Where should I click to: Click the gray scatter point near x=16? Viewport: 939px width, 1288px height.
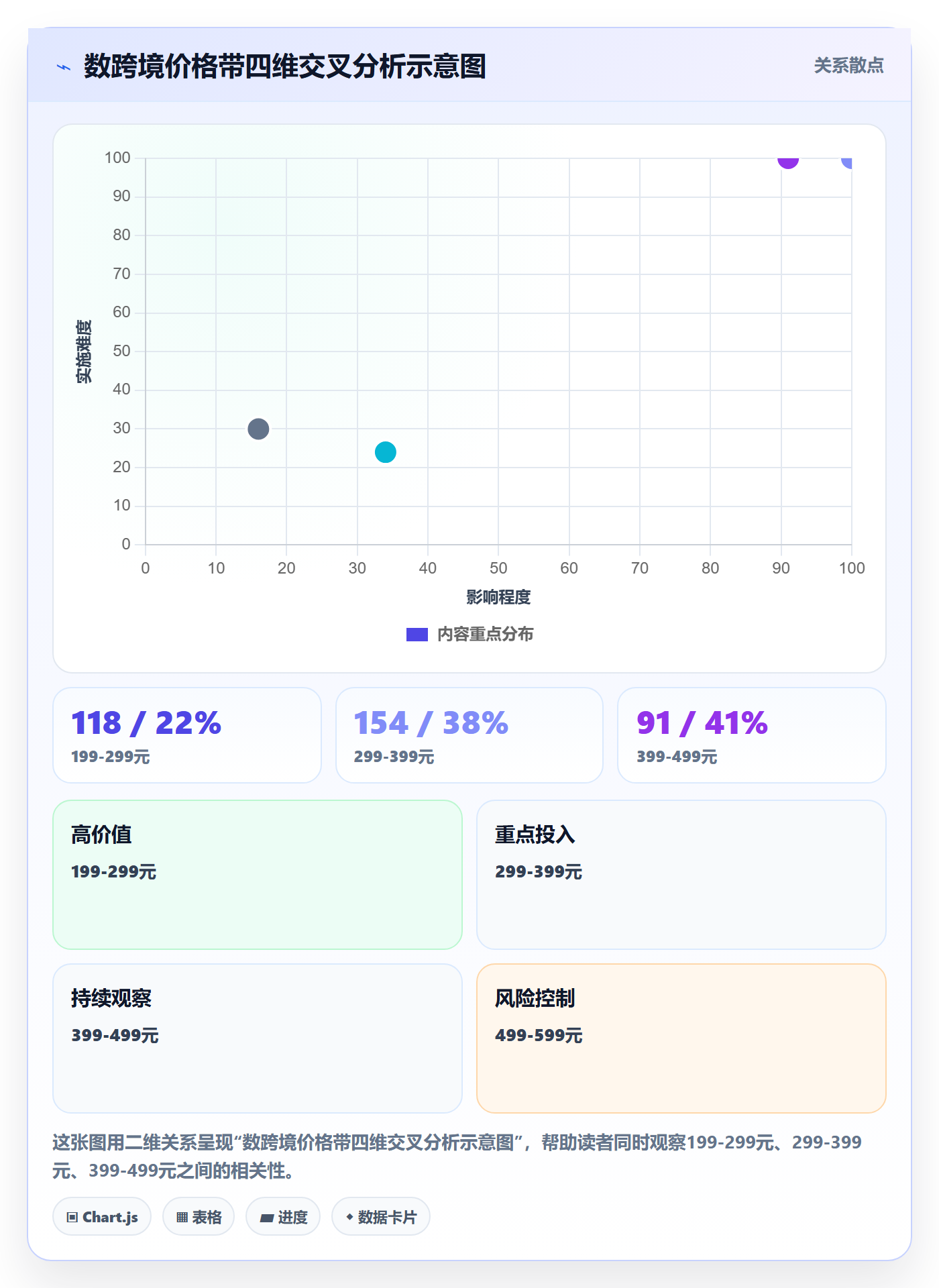coord(258,429)
